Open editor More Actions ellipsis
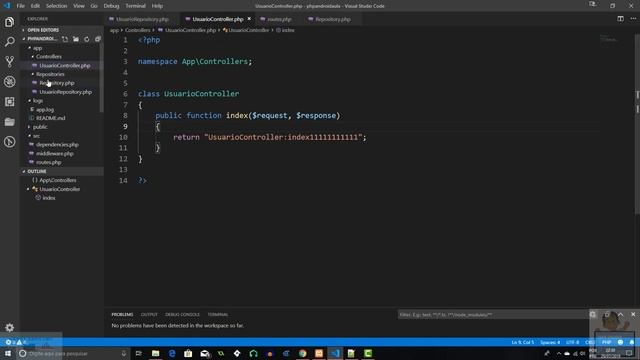Image resolution: width=640 pixels, height=360 pixels. pyautogui.click(x=633, y=19)
